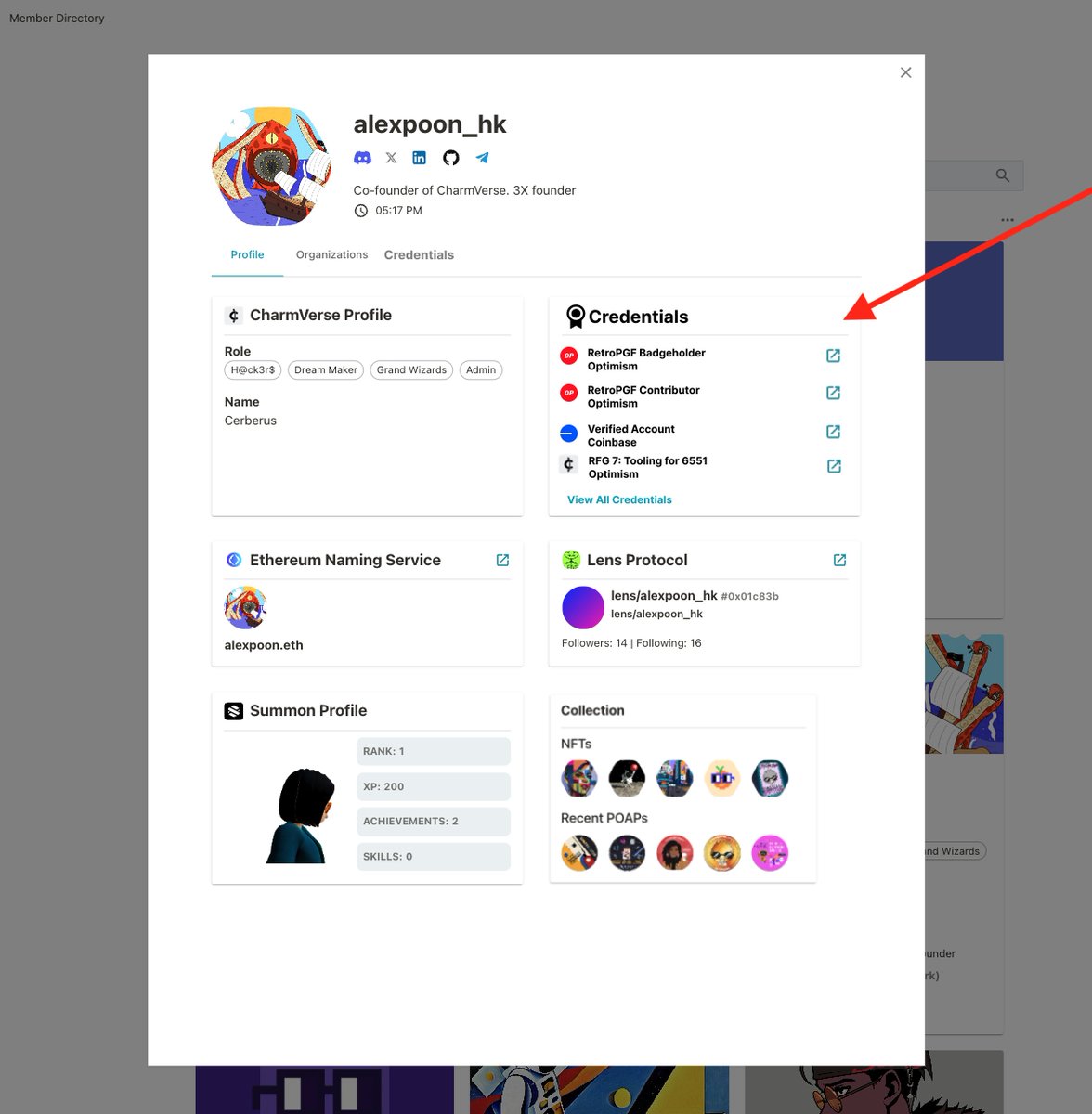The height and width of the screenshot is (1114, 1092).
Task: Open the X (Twitter) profile icon
Action: tap(391, 157)
